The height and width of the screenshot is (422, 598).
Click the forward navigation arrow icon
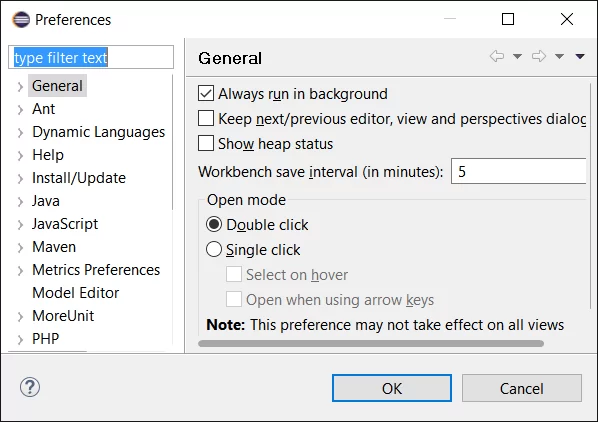tap(539, 56)
